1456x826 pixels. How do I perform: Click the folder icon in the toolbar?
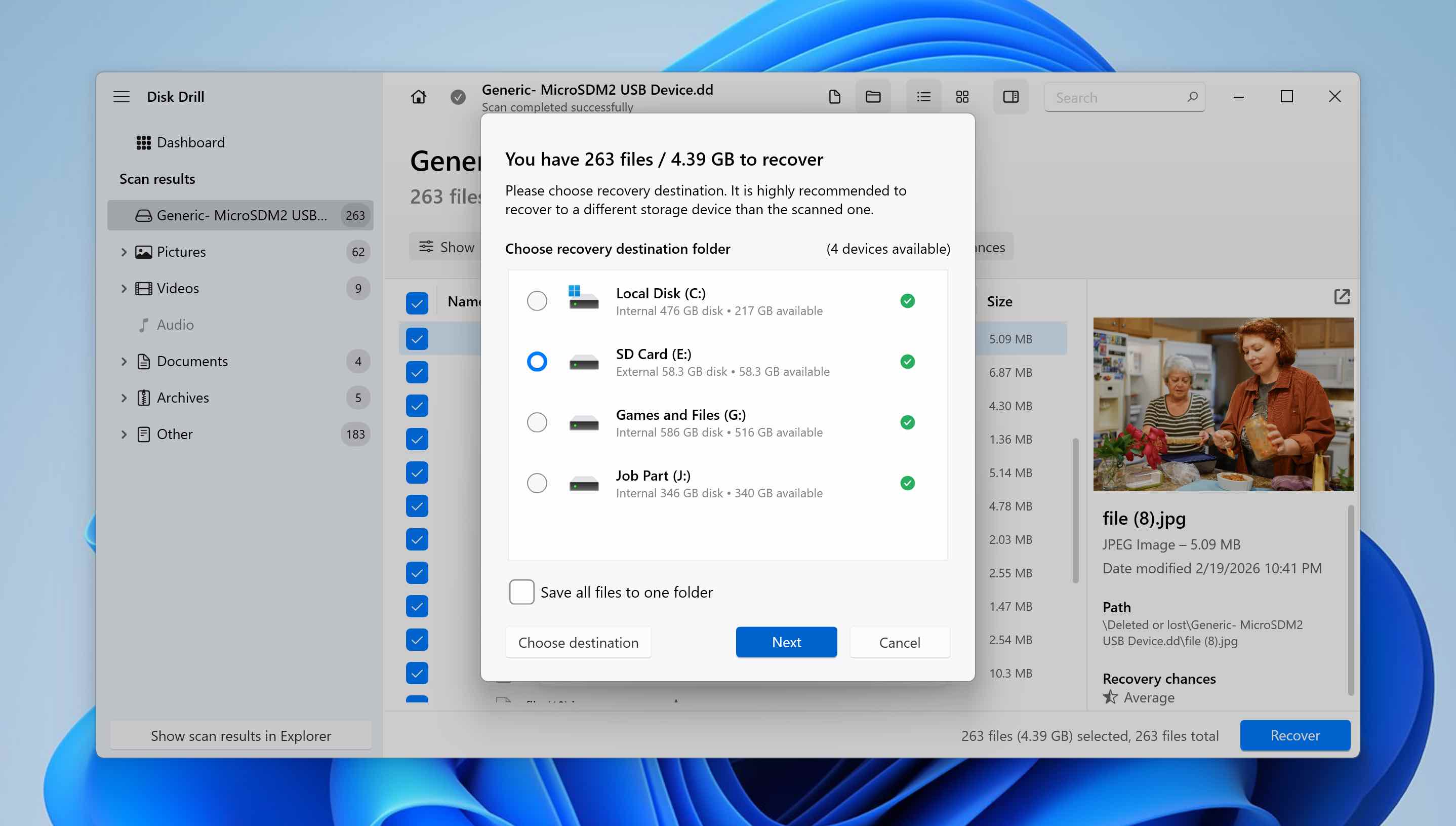coord(873,96)
